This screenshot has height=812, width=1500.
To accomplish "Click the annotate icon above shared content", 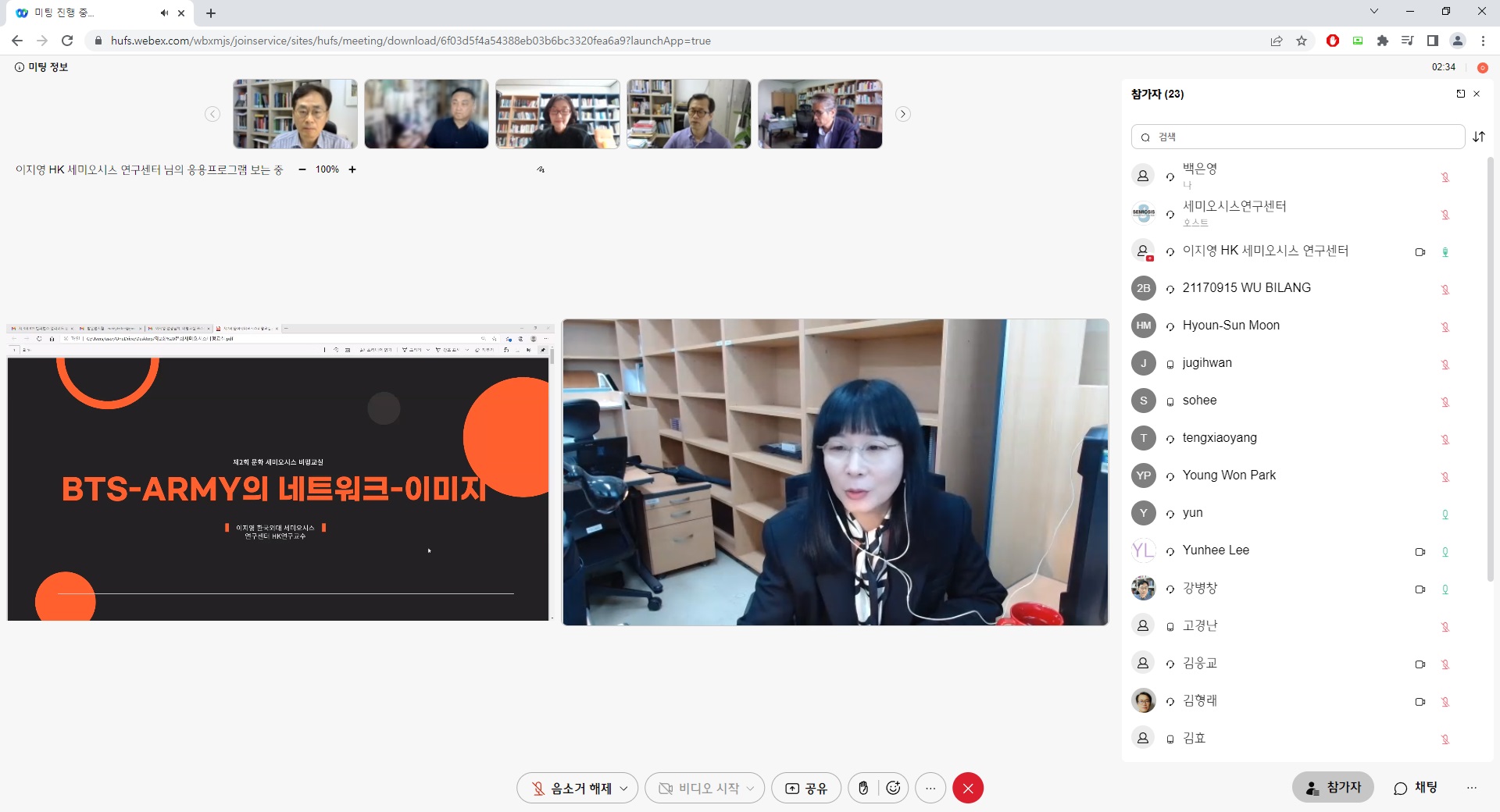I will (x=541, y=169).
